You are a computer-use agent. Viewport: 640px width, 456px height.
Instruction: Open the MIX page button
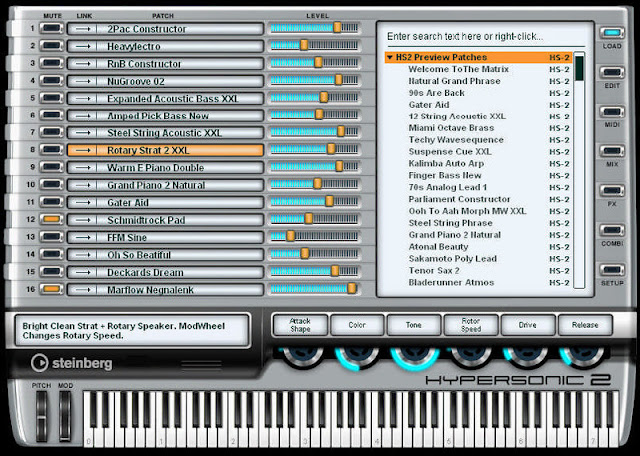coord(612,151)
